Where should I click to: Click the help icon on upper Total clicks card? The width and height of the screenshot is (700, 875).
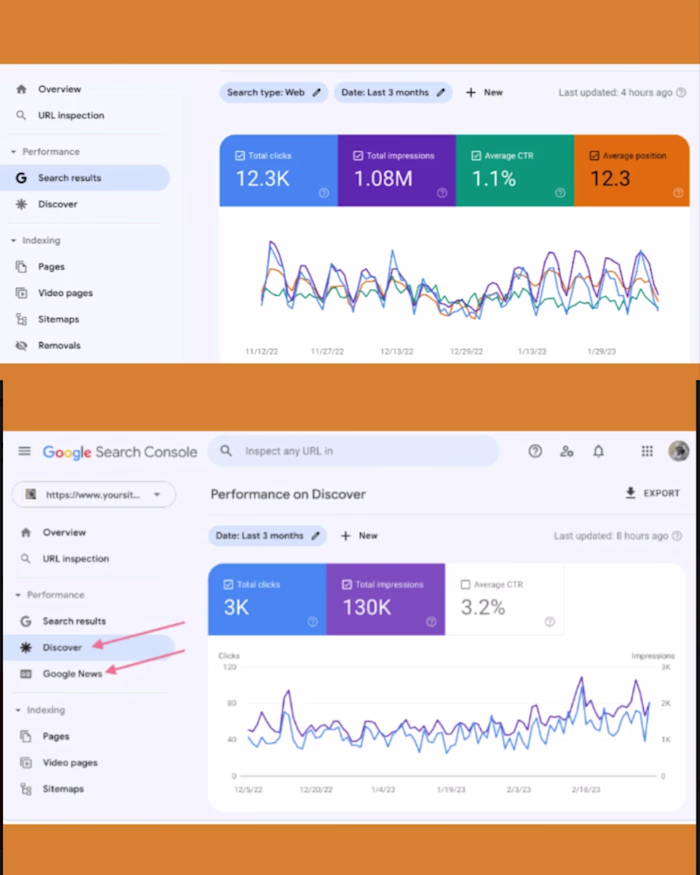[x=324, y=193]
